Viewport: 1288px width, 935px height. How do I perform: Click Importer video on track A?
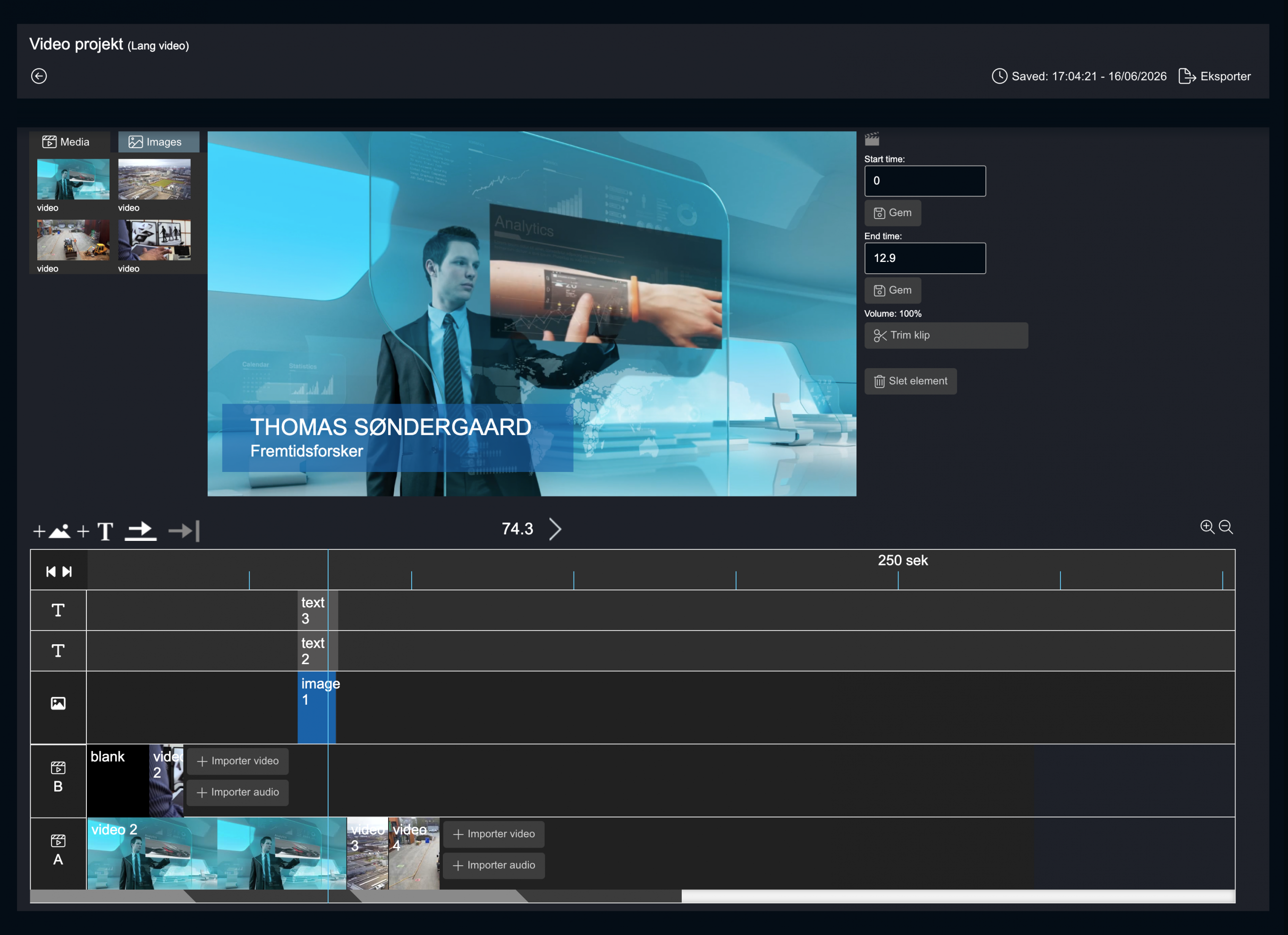pyautogui.click(x=493, y=834)
